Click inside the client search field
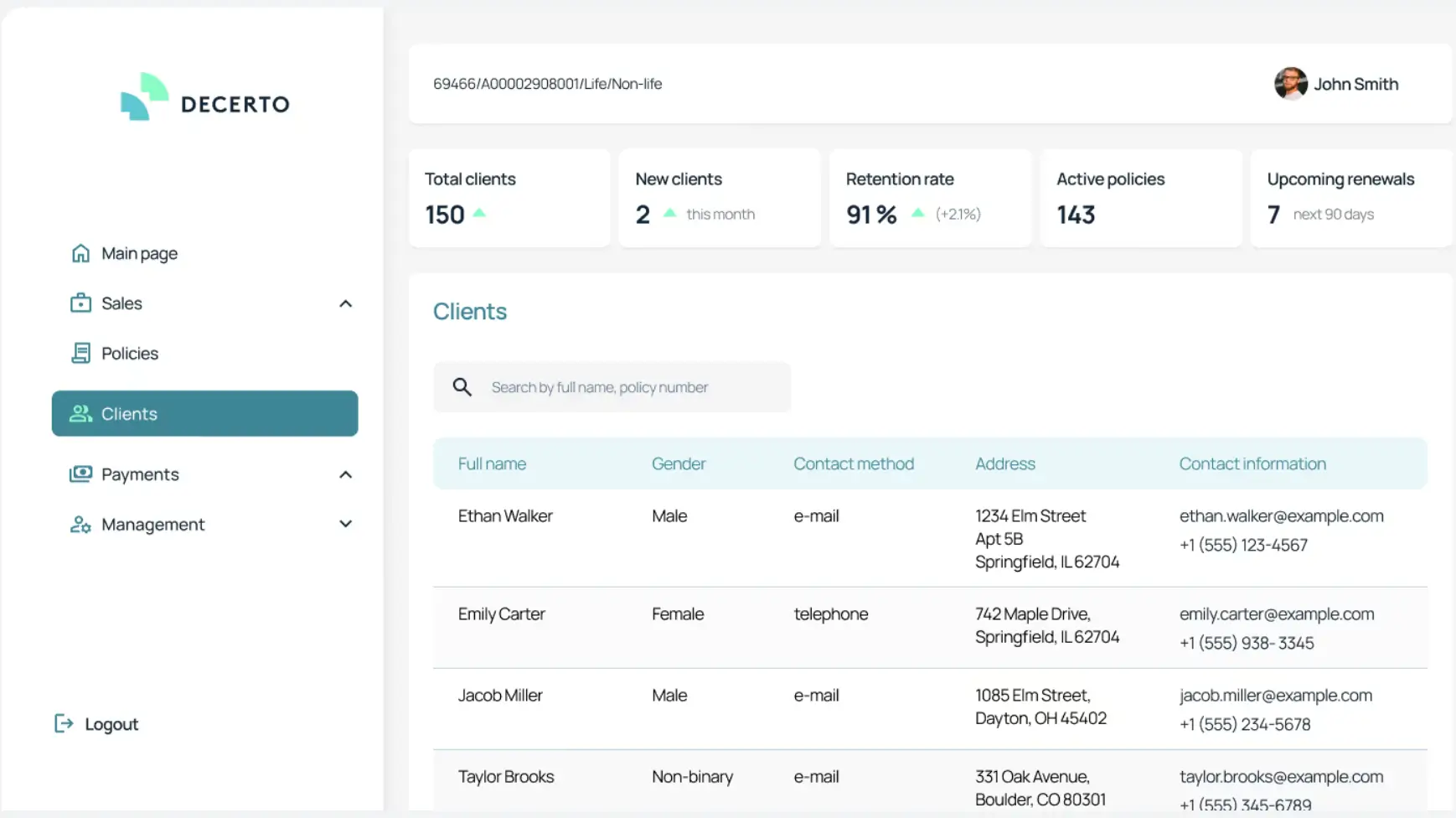The image size is (1456, 818). coord(628,386)
